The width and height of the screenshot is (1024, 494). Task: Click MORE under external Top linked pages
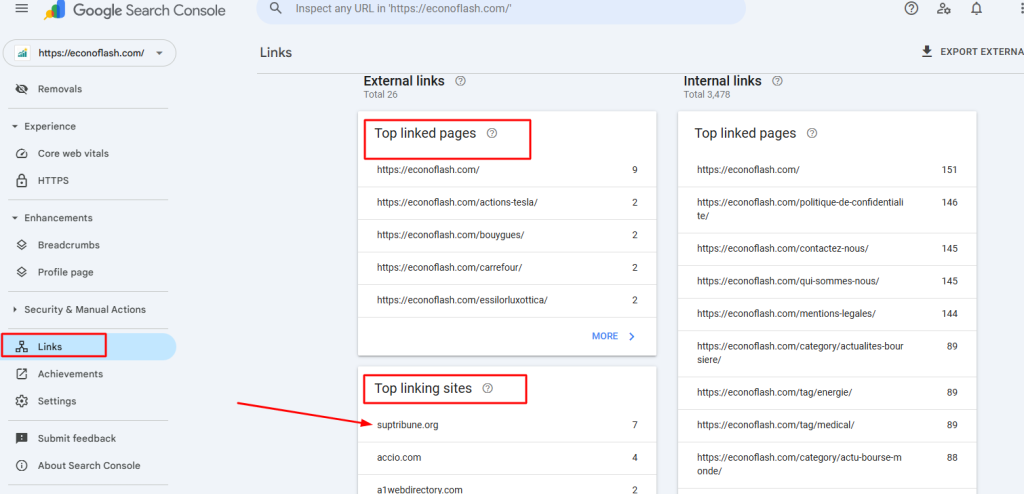tap(613, 336)
